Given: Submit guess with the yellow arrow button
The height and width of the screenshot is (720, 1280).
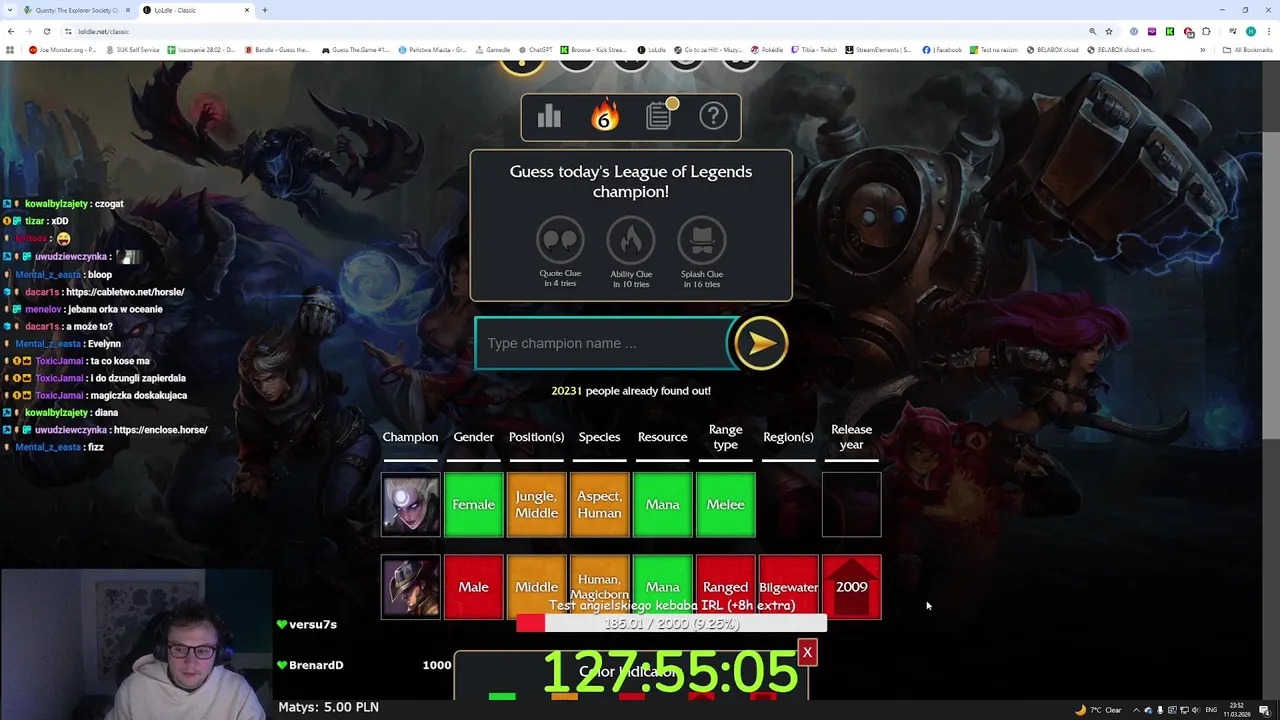Looking at the screenshot, I should click(x=761, y=343).
